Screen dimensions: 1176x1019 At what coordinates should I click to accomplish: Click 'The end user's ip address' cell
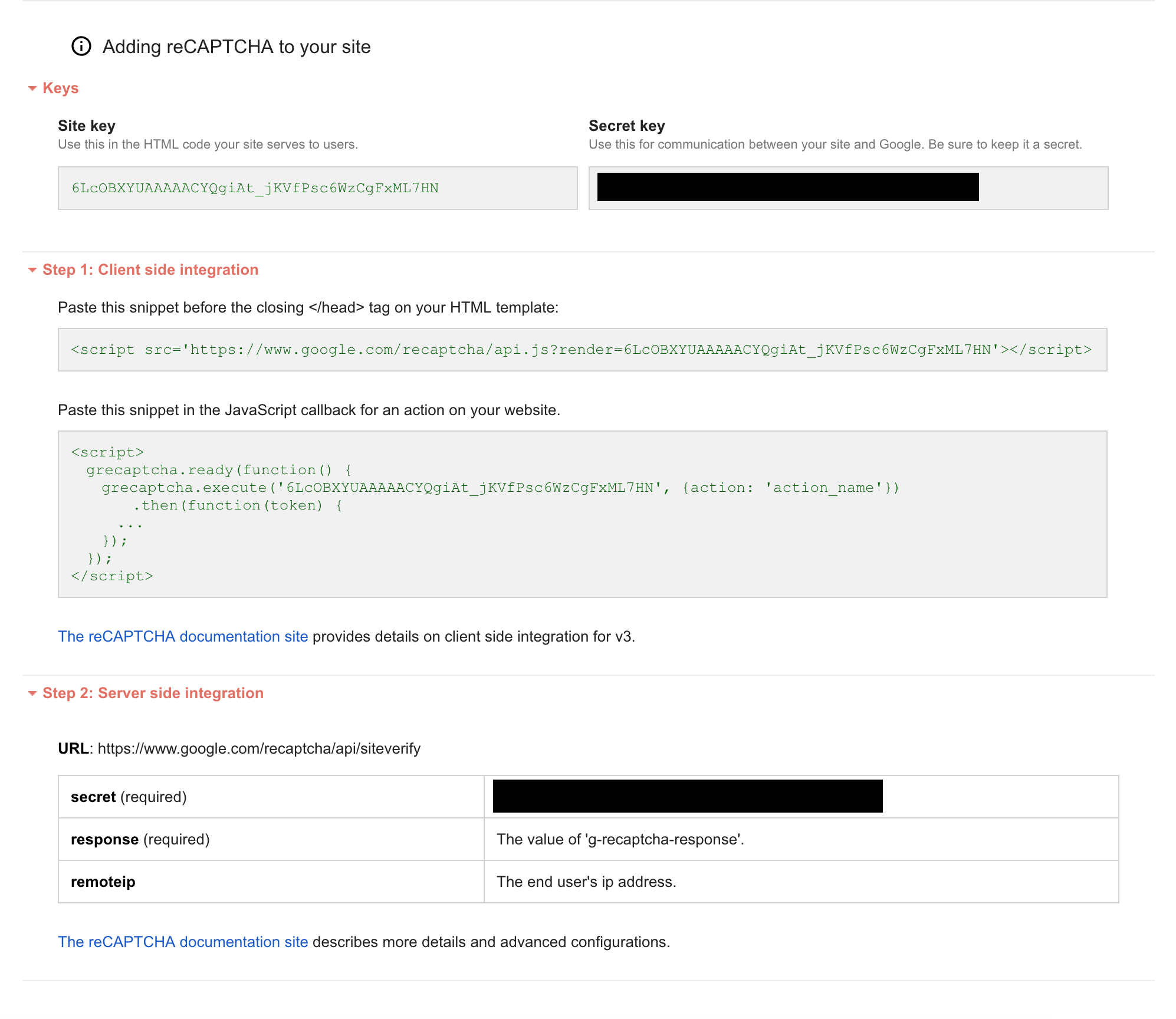pyautogui.click(x=586, y=882)
